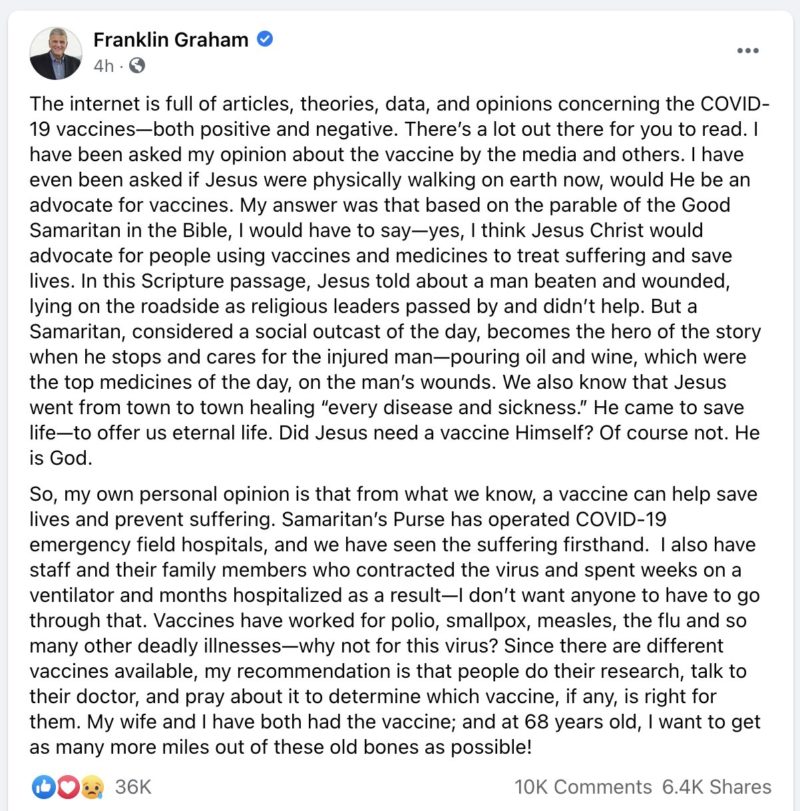
Task: Open the three-dot post options menu
Action: click(748, 50)
